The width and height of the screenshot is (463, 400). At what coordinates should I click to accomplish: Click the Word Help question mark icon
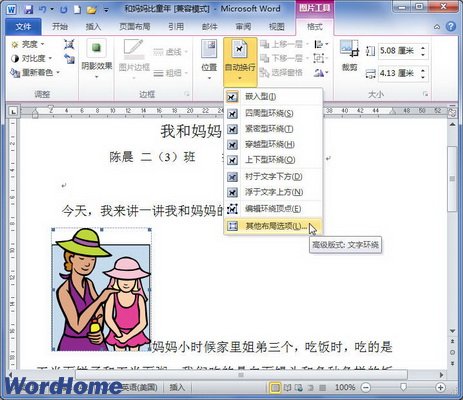(x=451, y=27)
